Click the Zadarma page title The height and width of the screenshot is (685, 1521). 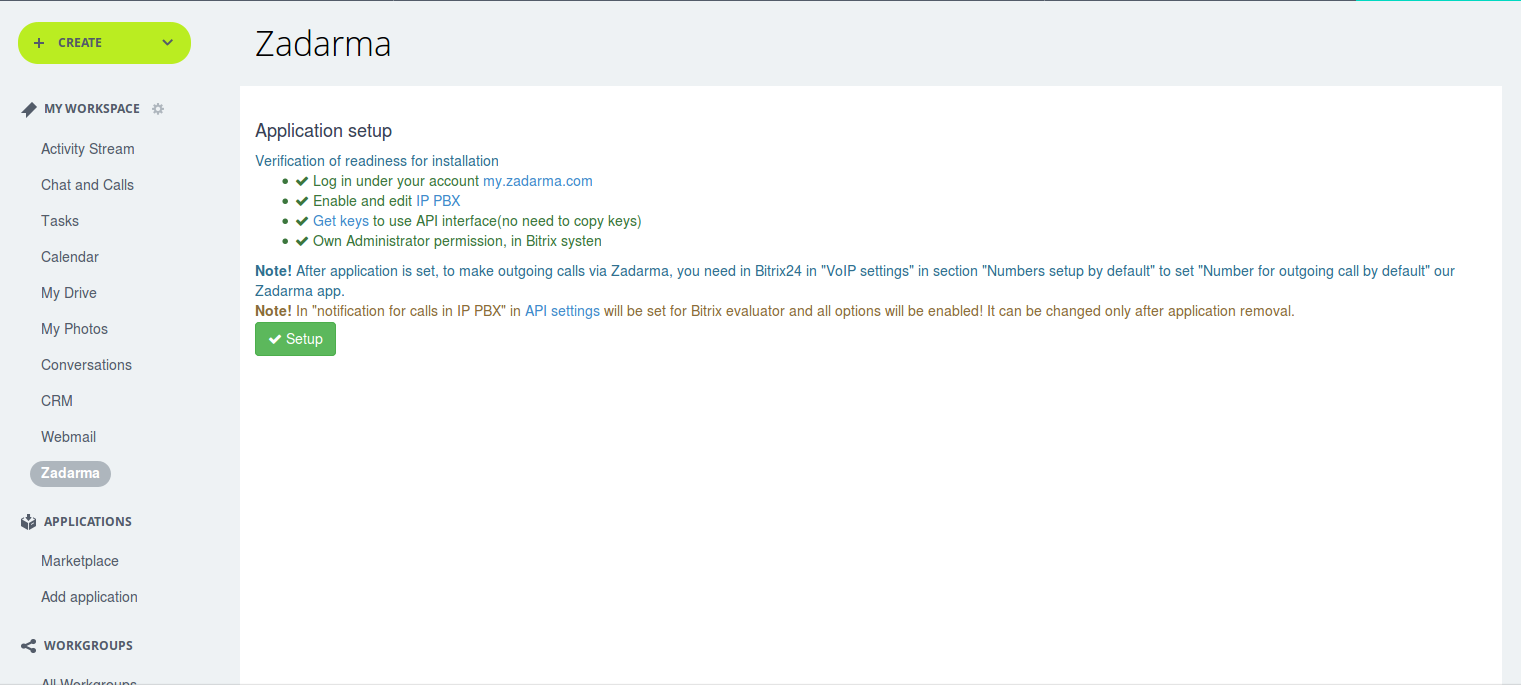pyautogui.click(x=323, y=44)
